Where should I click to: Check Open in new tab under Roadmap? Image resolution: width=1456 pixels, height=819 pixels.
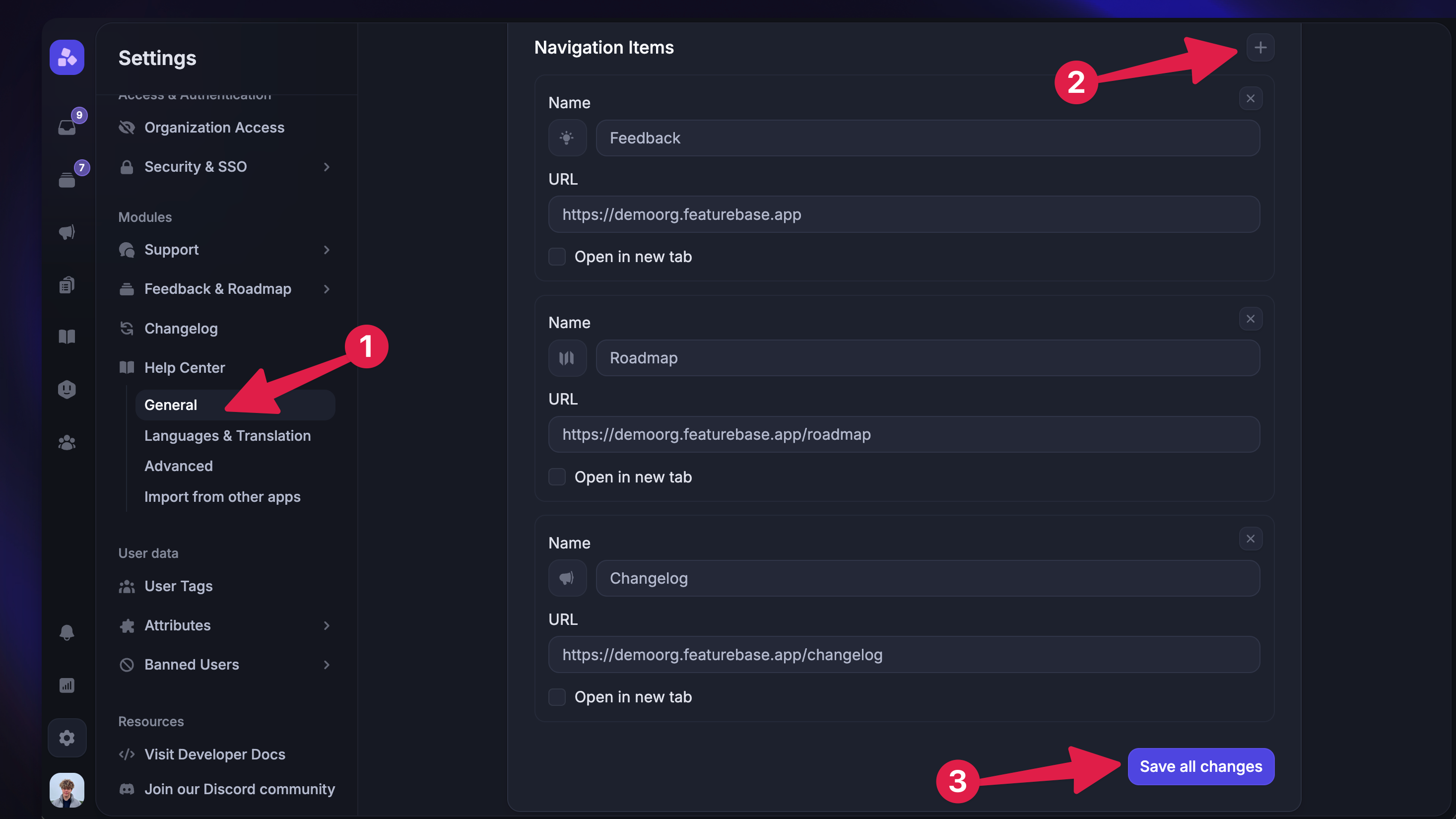pos(557,477)
